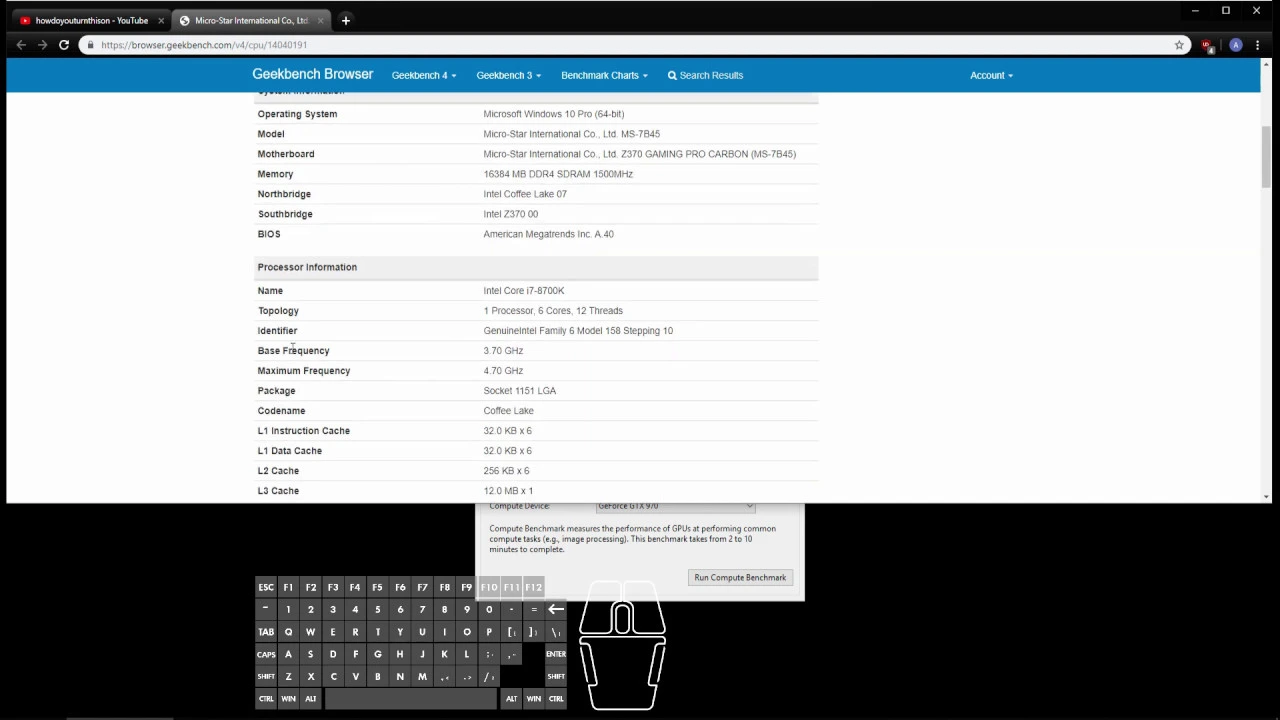This screenshot has width=1280, height=720.
Task: Click the 'GenuineIntel Family 6 Model 158' identifier
Action: click(x=578, y=331)
